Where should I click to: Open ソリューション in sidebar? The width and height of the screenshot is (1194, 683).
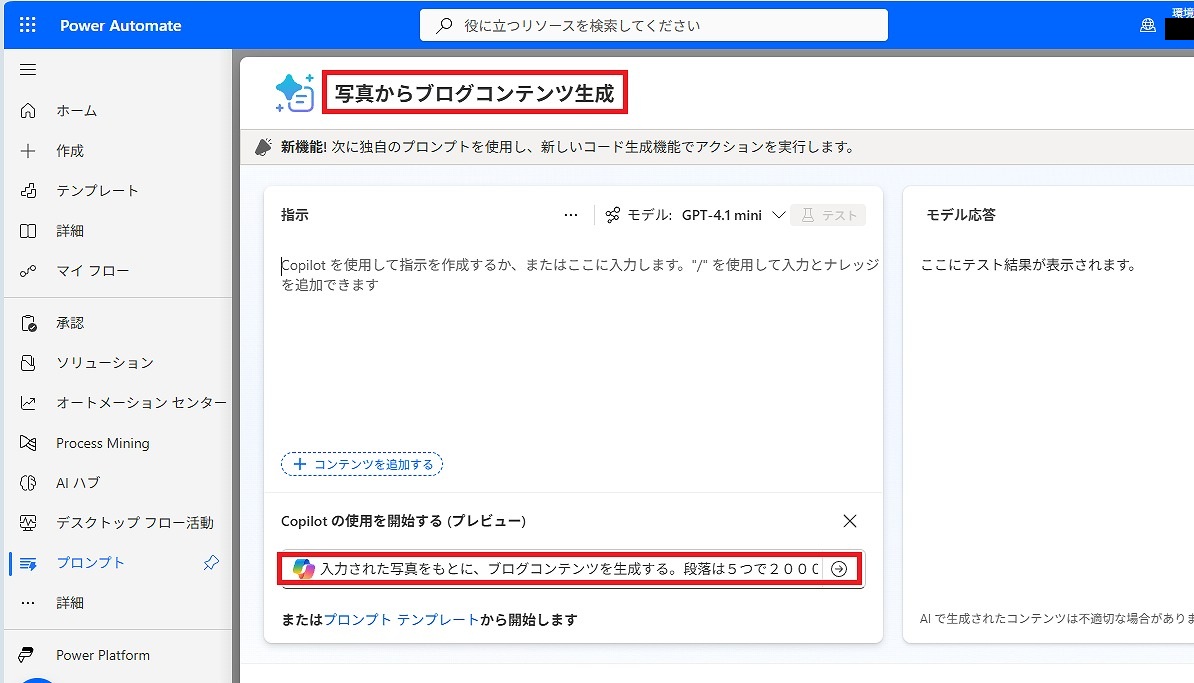coord(104,363)
